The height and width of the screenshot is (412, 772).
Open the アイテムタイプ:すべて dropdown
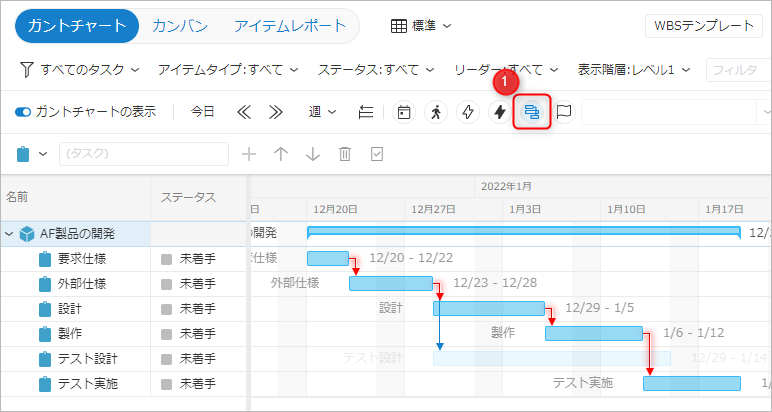tap(228, 70)
